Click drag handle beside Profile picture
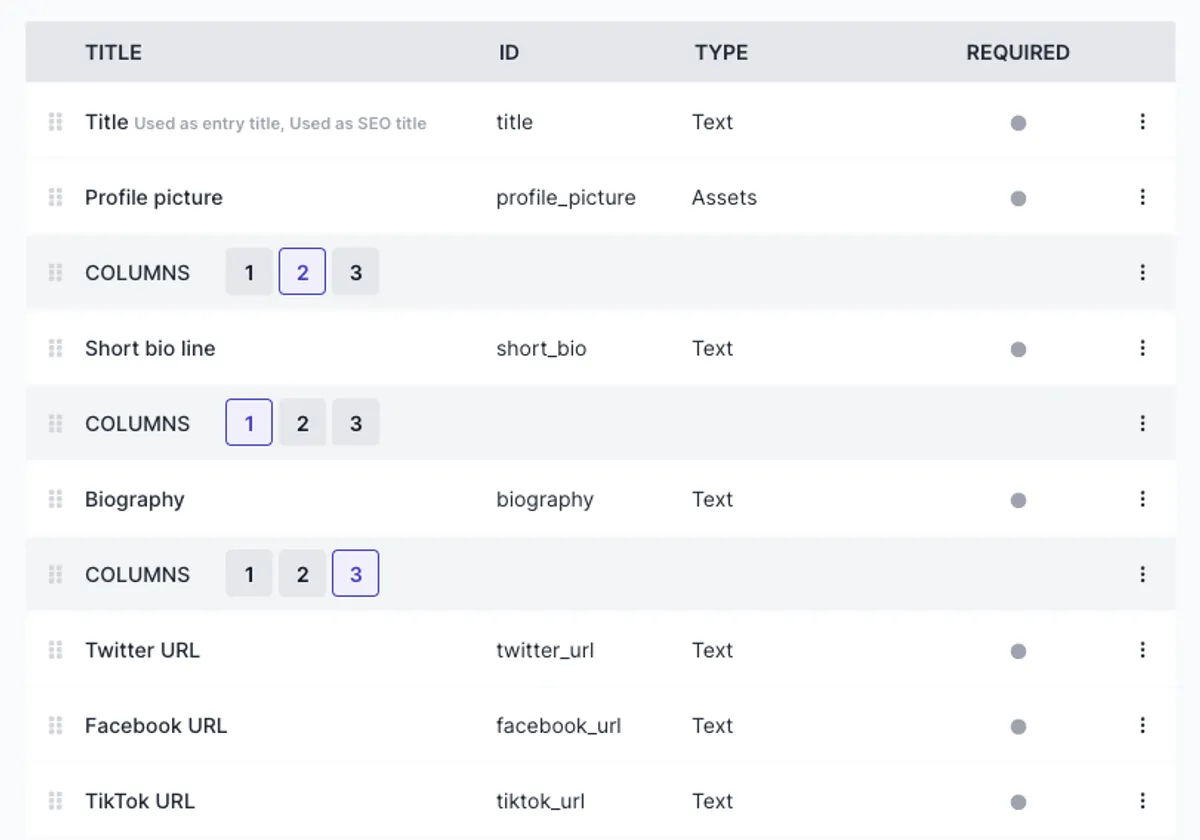The image size is (1200, 840). tap(56, 197)
